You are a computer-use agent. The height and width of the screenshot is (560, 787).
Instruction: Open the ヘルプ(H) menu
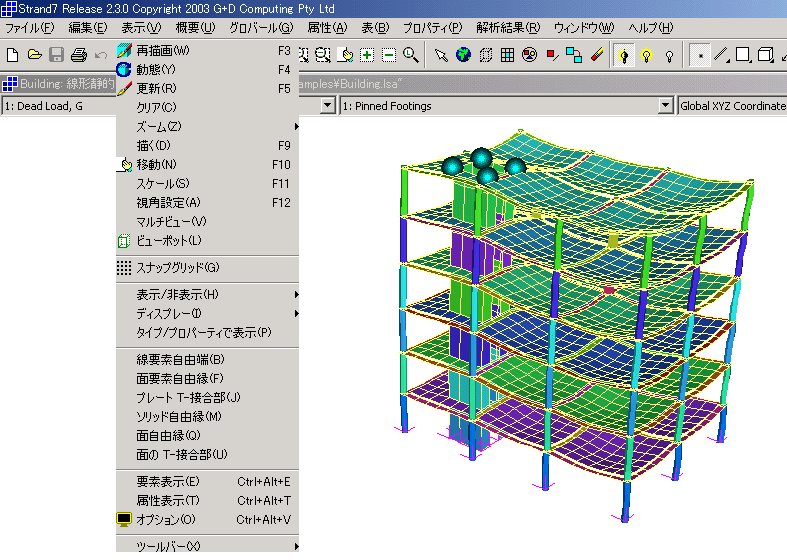point(650,28)
